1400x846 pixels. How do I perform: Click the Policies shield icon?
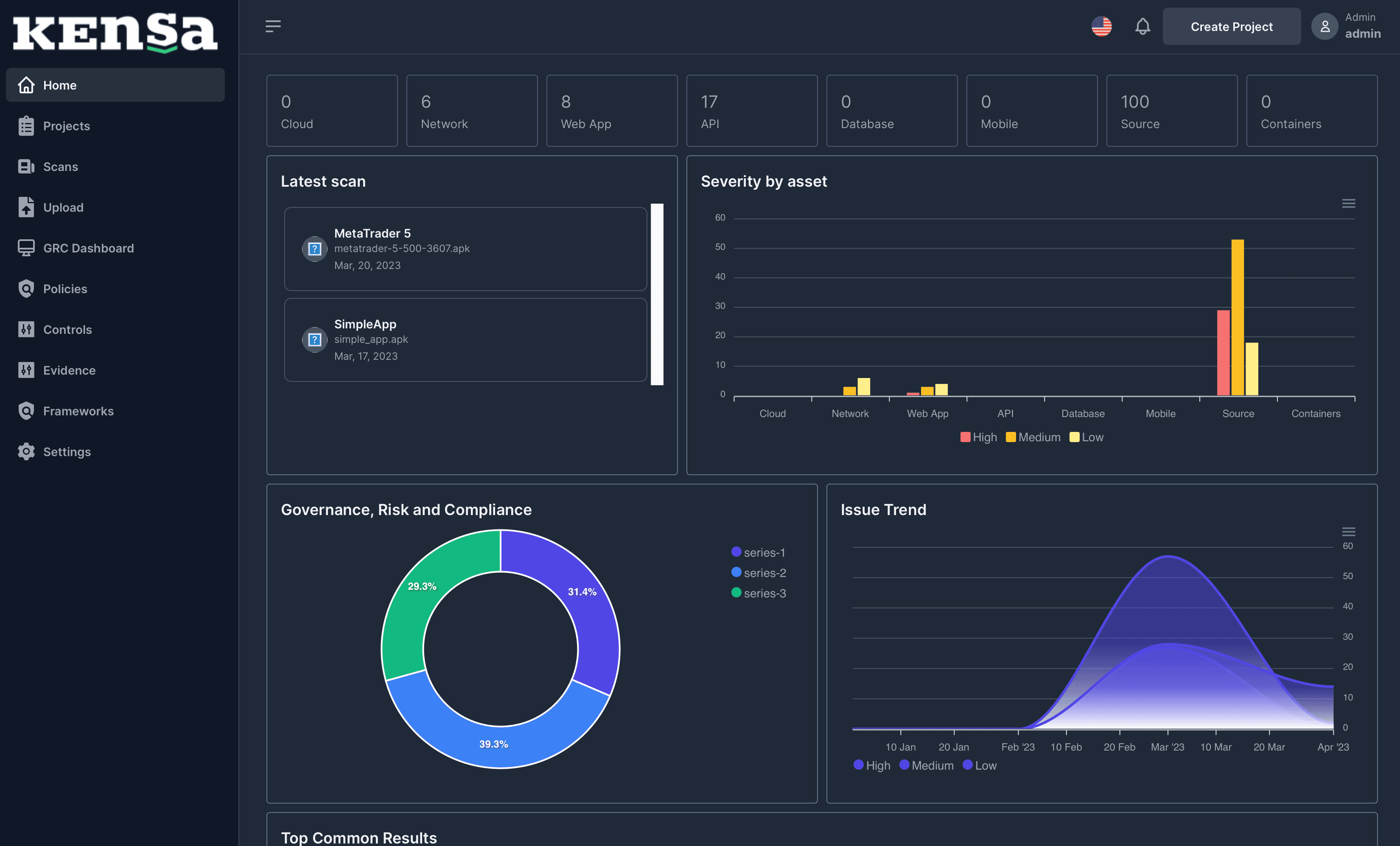pyautogui.click(x=26, y=289)
